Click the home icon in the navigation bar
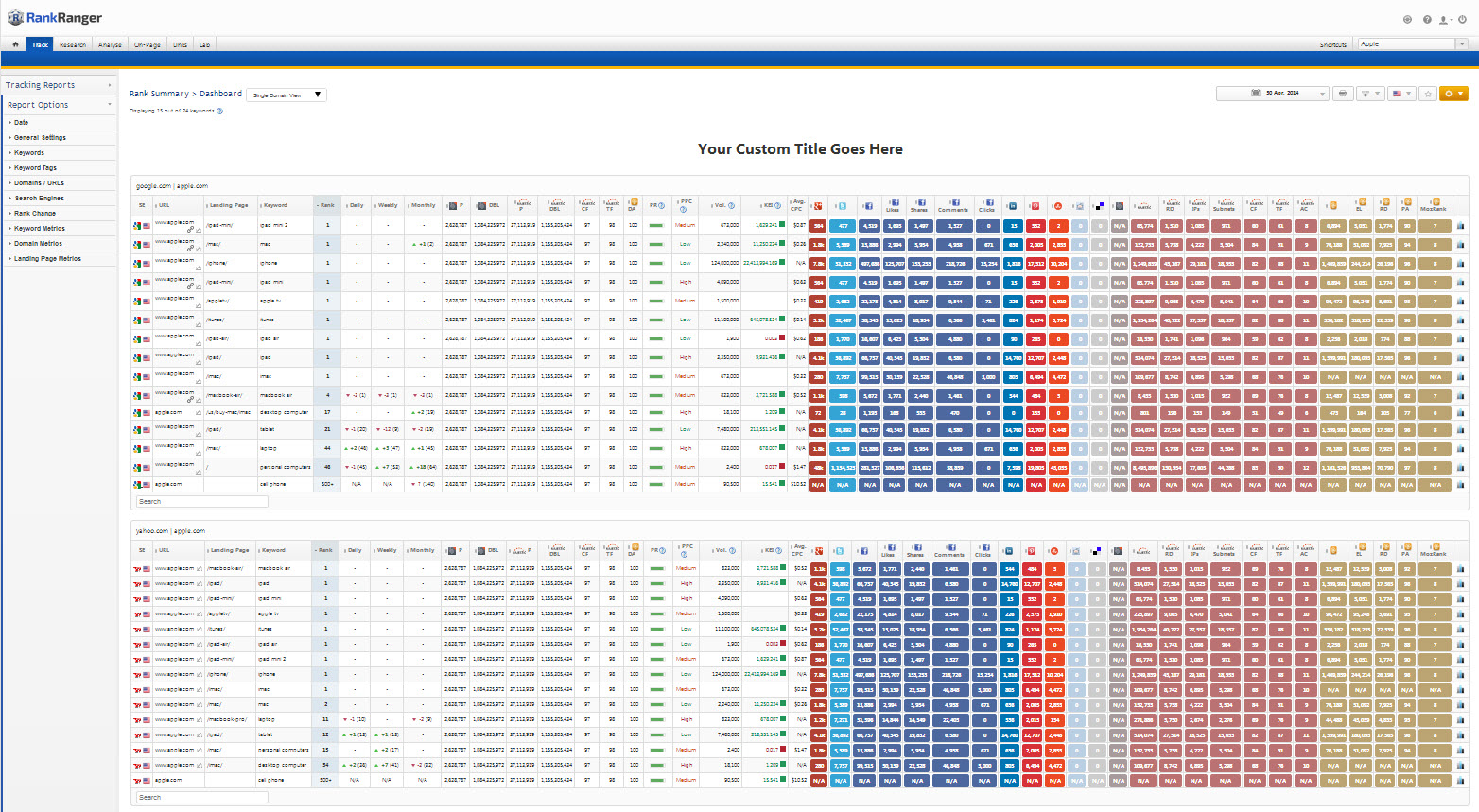Screen dimensions: 1479x812 (x=15, y=44)
